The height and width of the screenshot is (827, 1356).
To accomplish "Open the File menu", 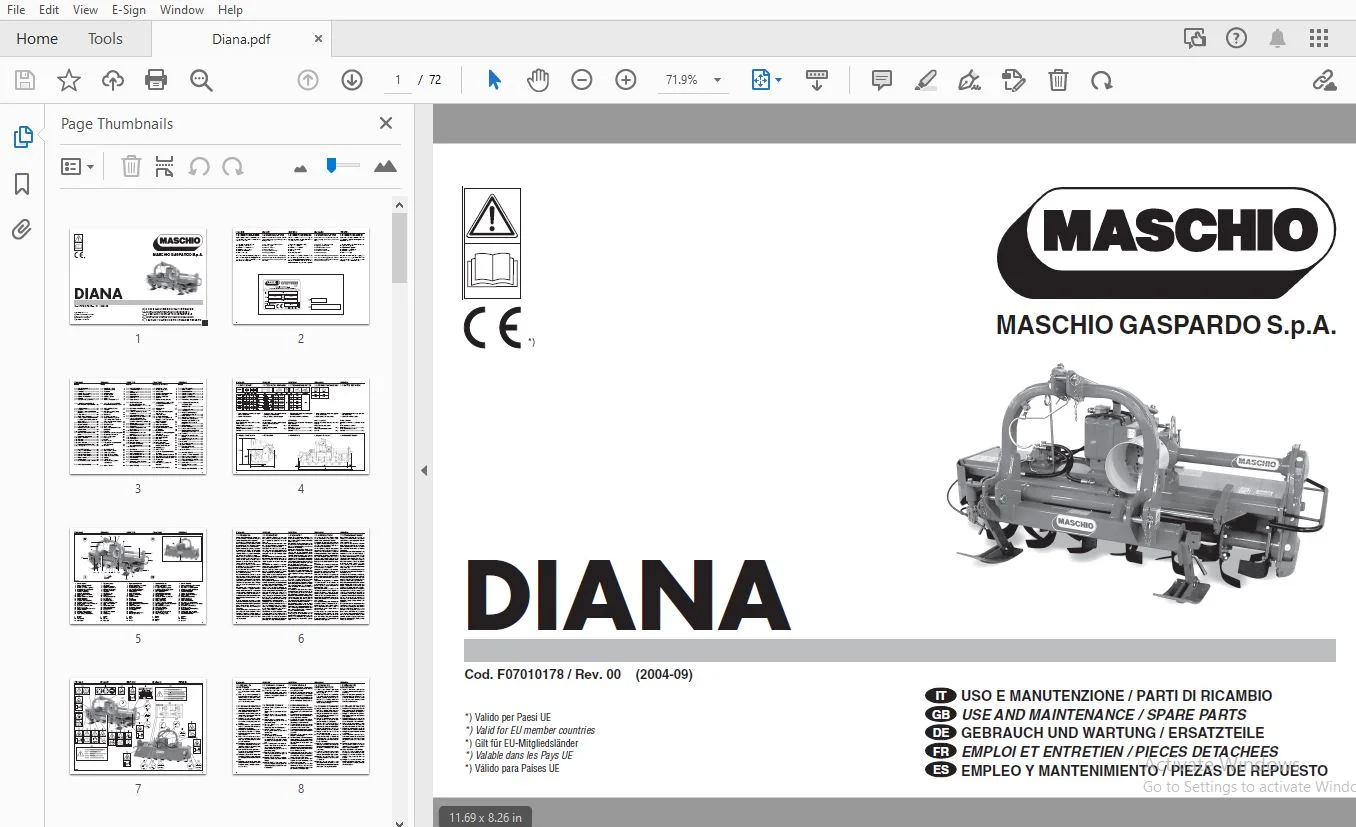I will 16,10.
